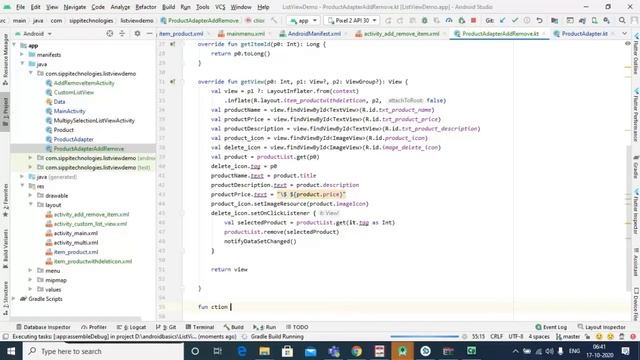The image size is (640, 360).
Task: Open item_productwithdeleticon.xml in tree
Action: click(93, 261)
